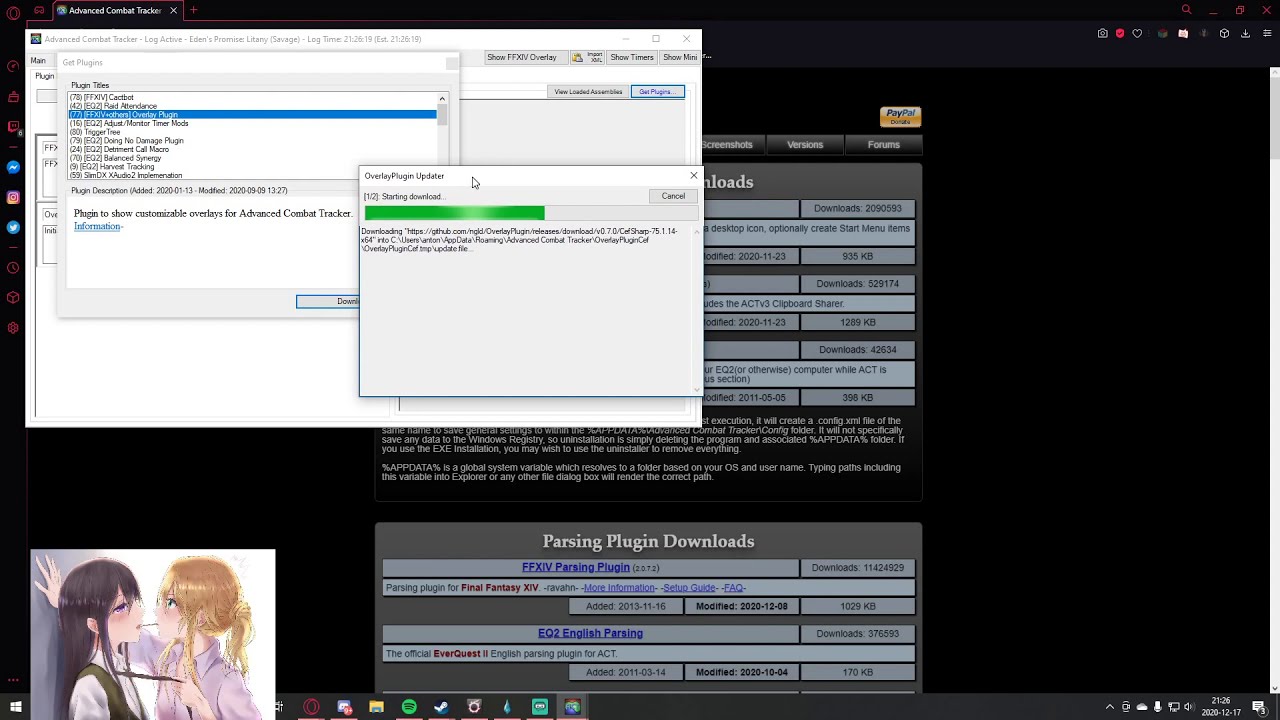This screenshot has height=720, width=1280.
Task: Open Instagram in Opera sidebar
Action: pyautogui.click(x=13, y=197)
